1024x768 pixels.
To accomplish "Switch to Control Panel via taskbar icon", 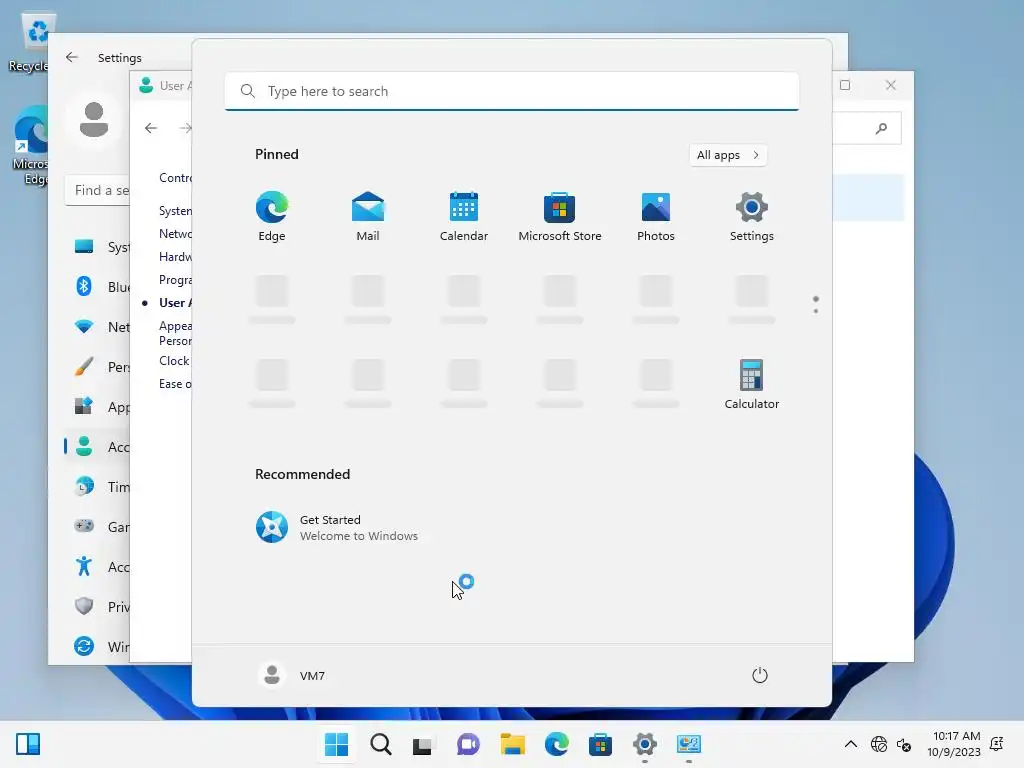I will [688, 744].
